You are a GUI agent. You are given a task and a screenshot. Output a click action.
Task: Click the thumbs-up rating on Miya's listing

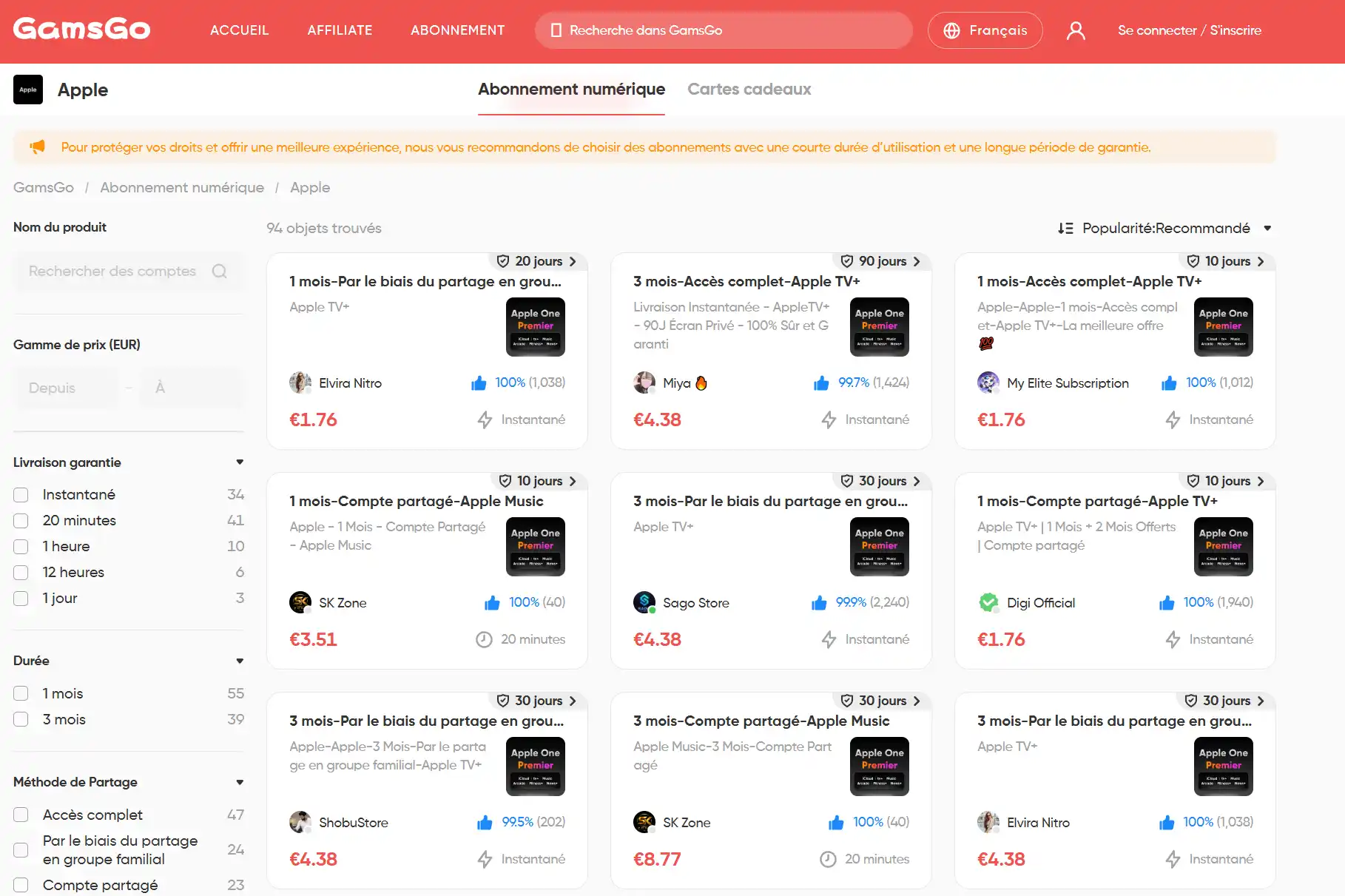pos(821,383)
